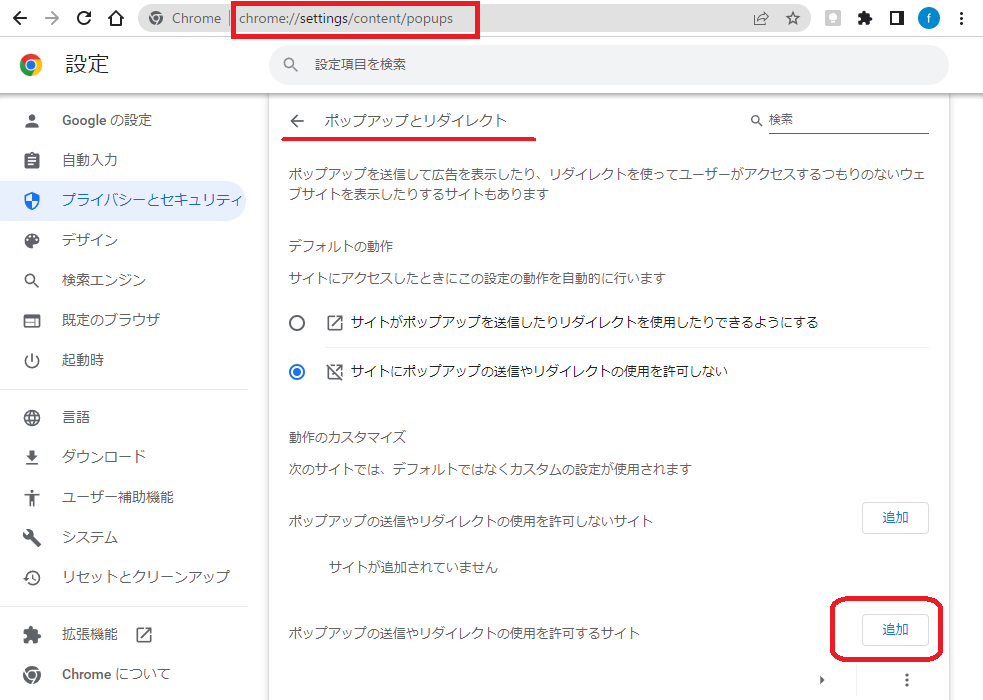Click the browser back arrow
Viewport: 983px width, 700px height.
[x=20, y=18]
